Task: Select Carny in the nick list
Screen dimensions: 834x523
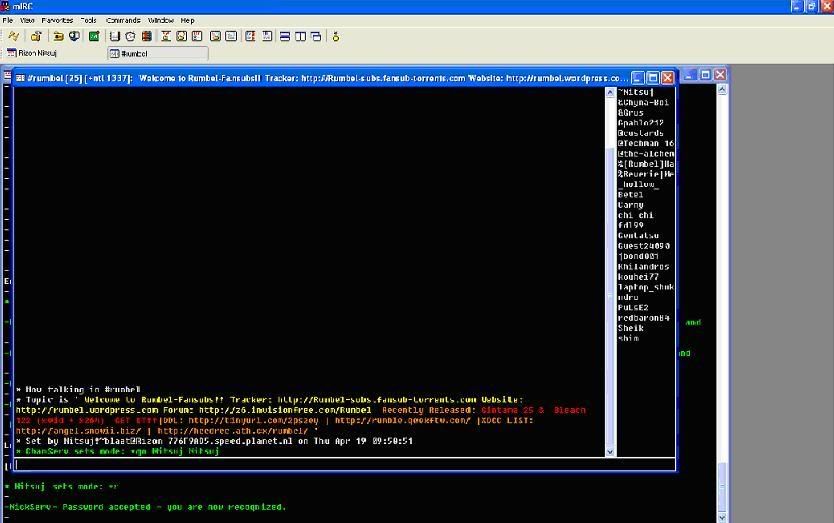Action: (x=630, y=205)
